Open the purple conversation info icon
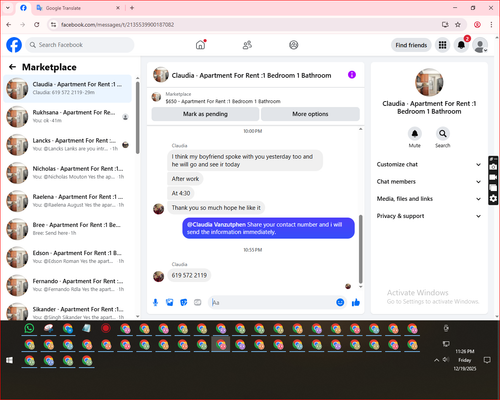 click(352, 75)
